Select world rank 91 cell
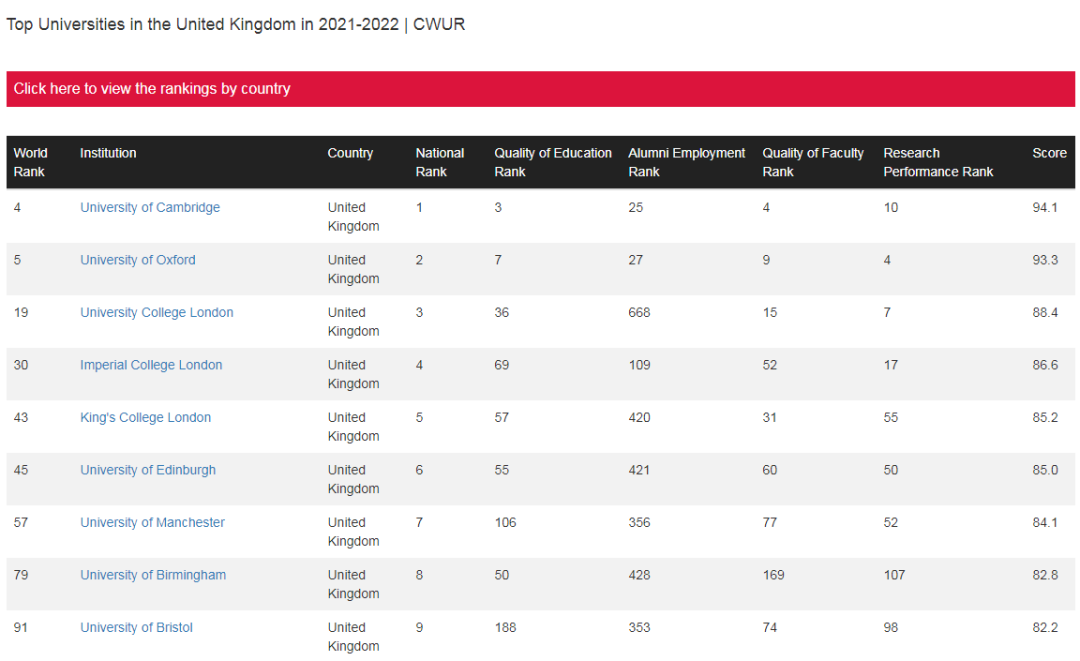This screenshot has width=1080, height=661. click(21, 627)
